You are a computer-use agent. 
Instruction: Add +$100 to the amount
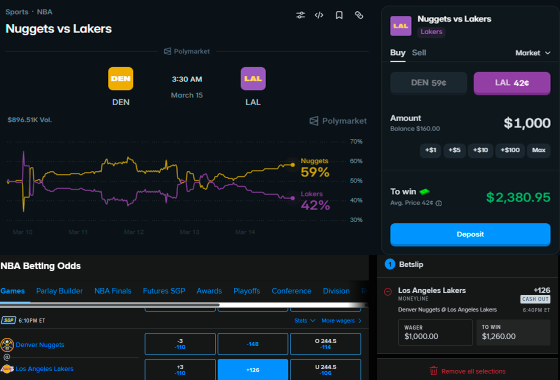click(510, 150)
